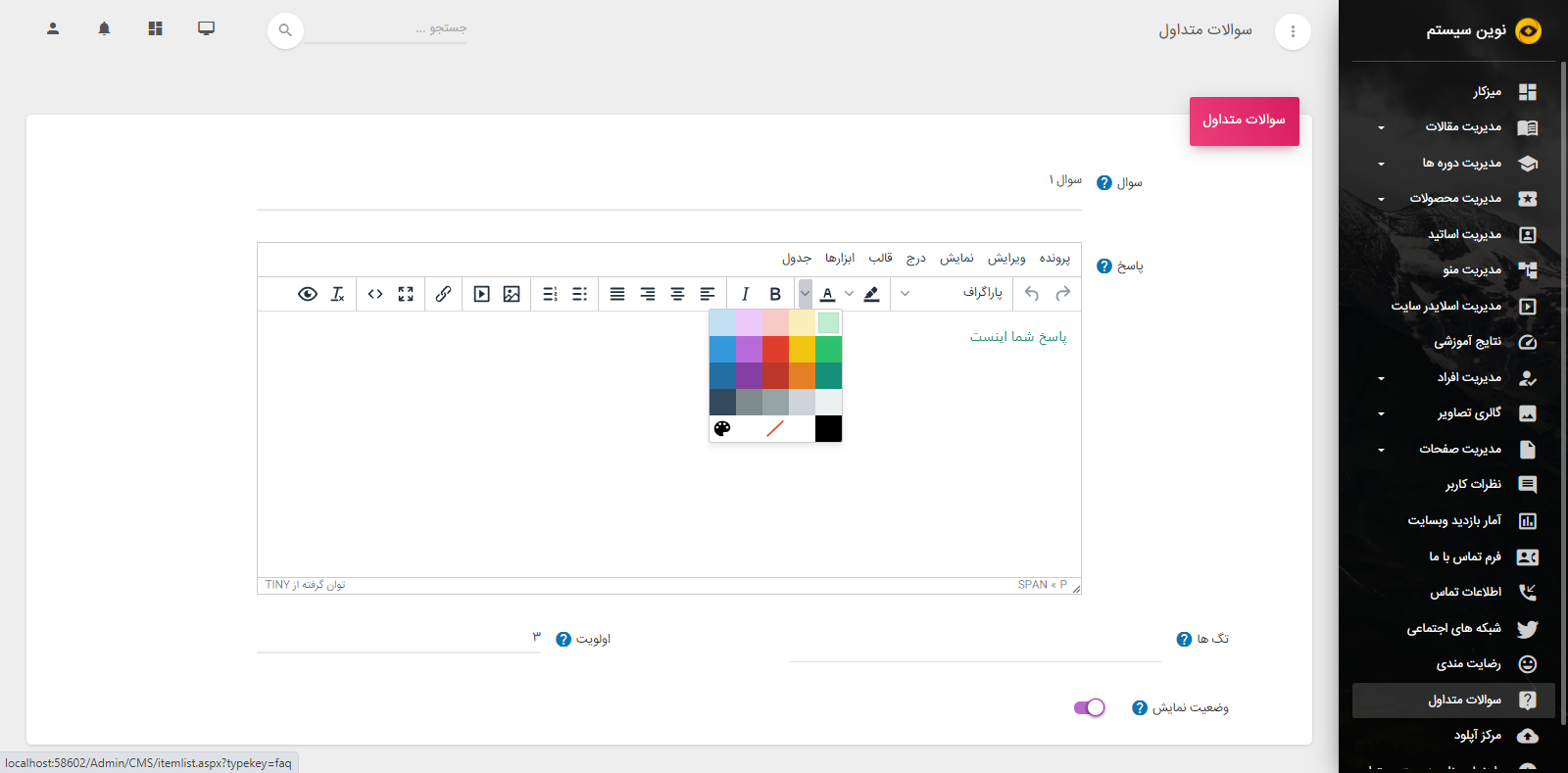Click the background highlight color icon
This screenshot has width=1568, height=773.
[x=871, y=294]
